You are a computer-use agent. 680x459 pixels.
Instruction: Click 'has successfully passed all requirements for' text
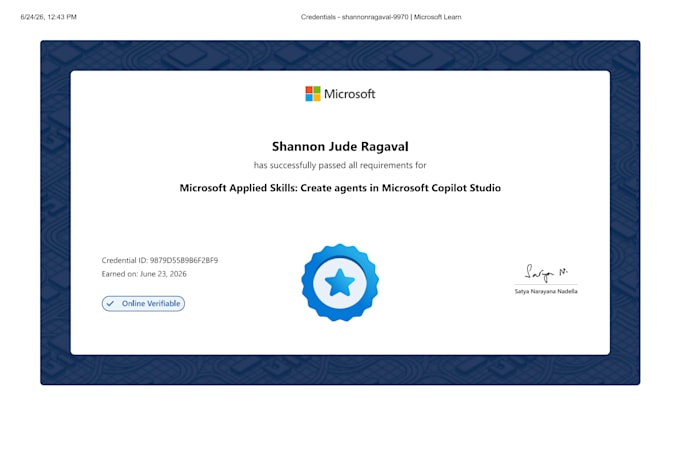click(340, 165)
